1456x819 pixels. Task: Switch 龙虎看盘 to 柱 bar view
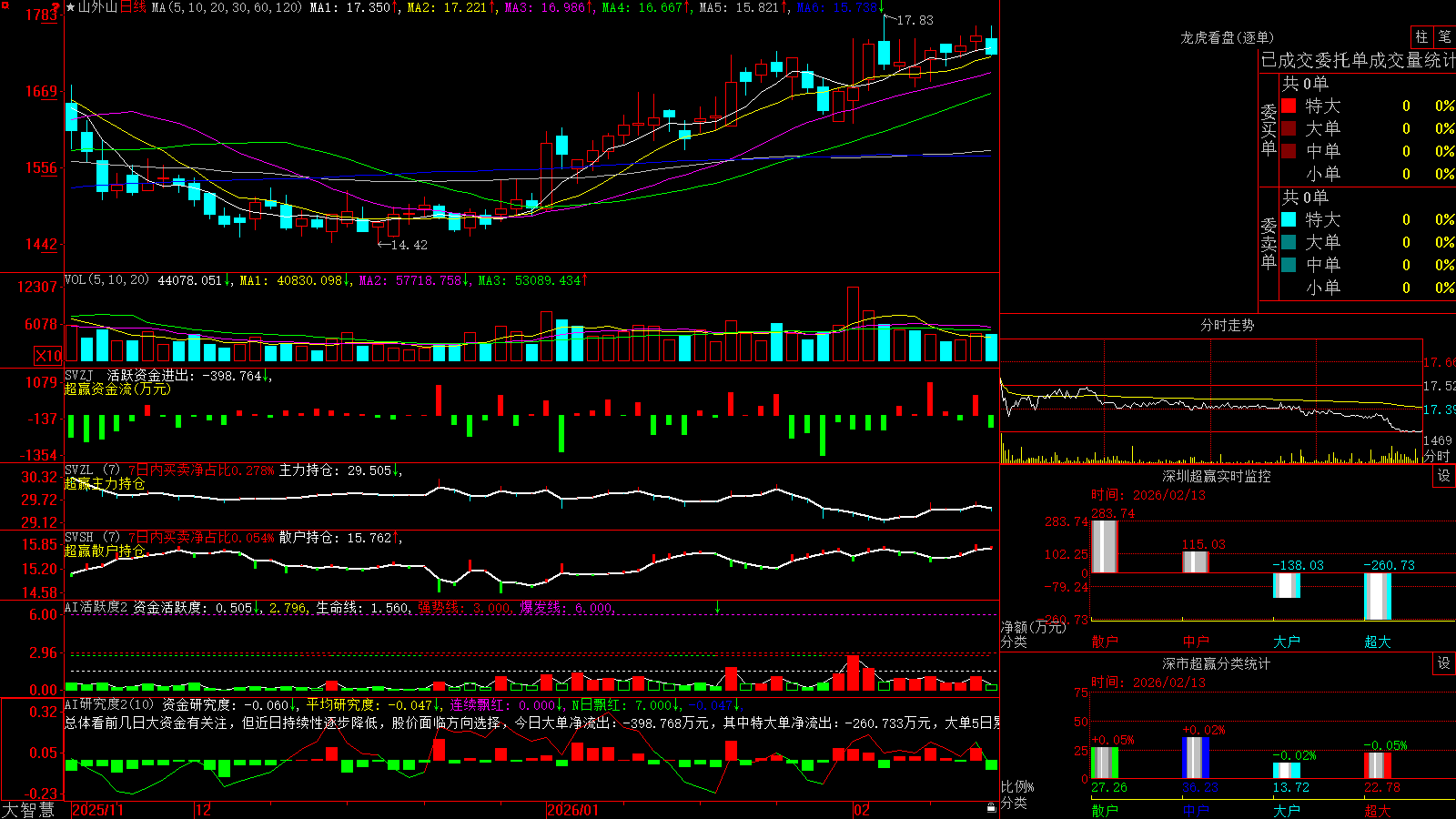coord(1422,37)
